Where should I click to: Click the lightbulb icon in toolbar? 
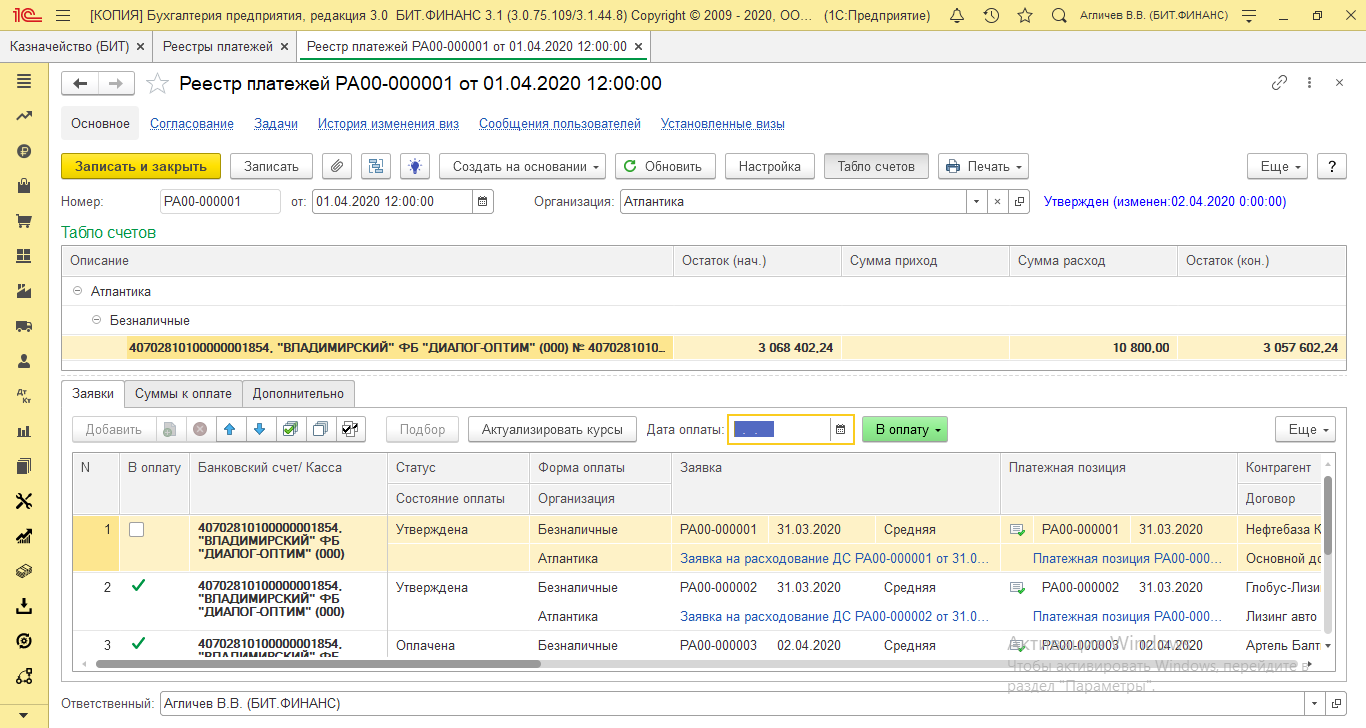point(415,166)
